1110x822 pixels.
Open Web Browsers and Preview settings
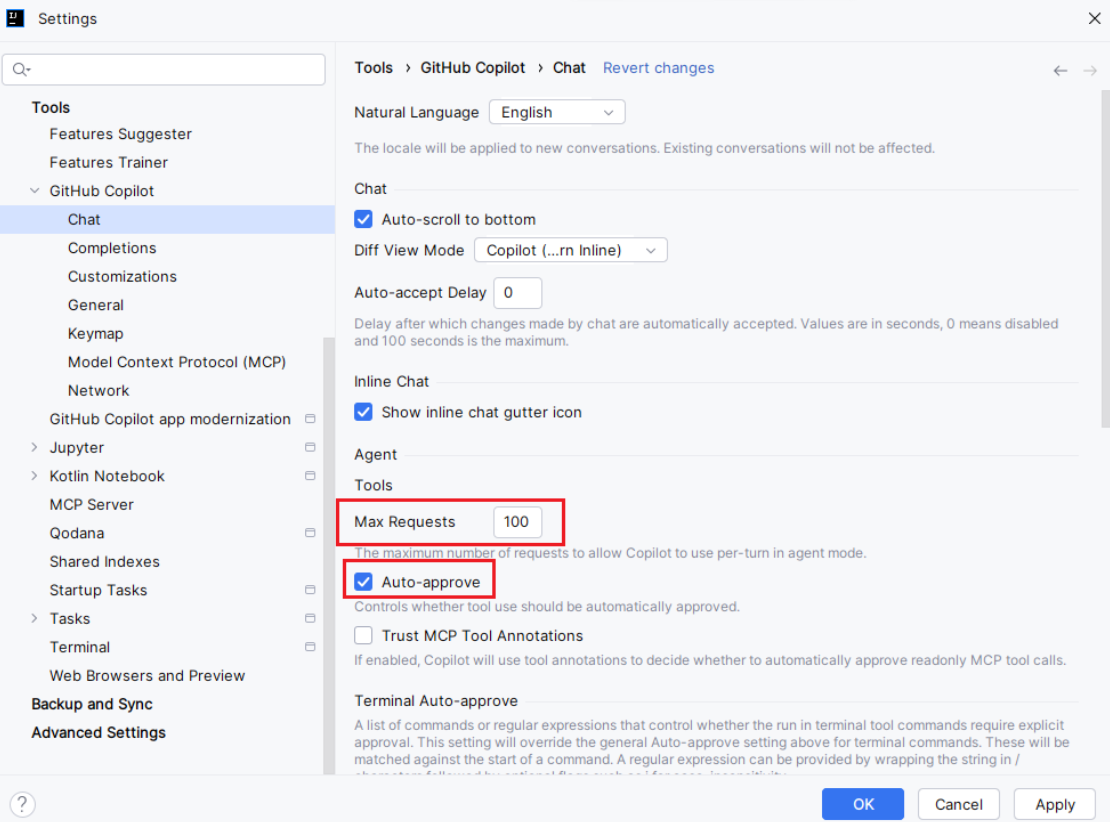pos(147,675)
